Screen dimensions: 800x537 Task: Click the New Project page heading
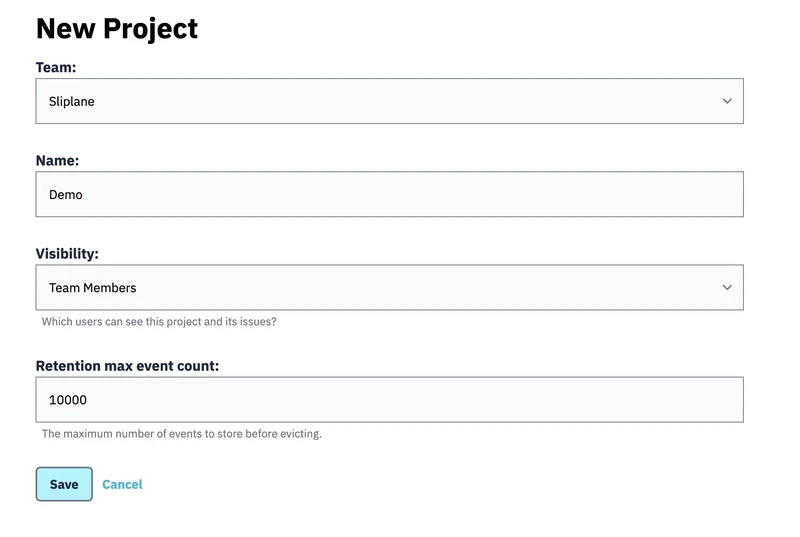(x=117, y=29)
